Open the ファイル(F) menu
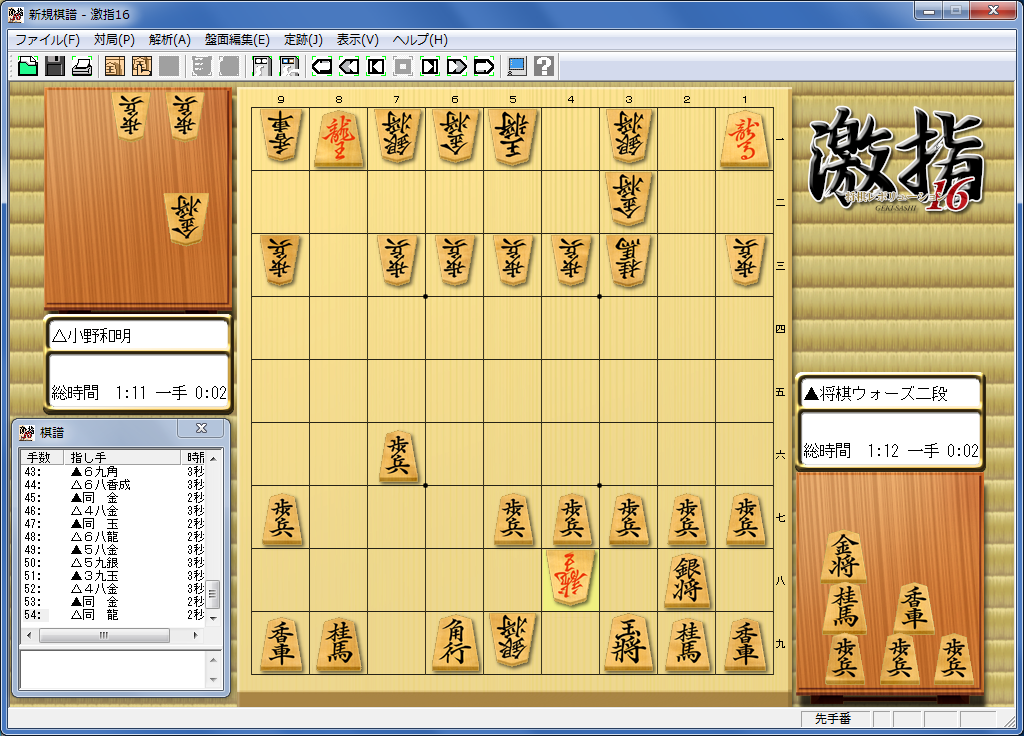Screen dimensions: 1024x736 47,40
